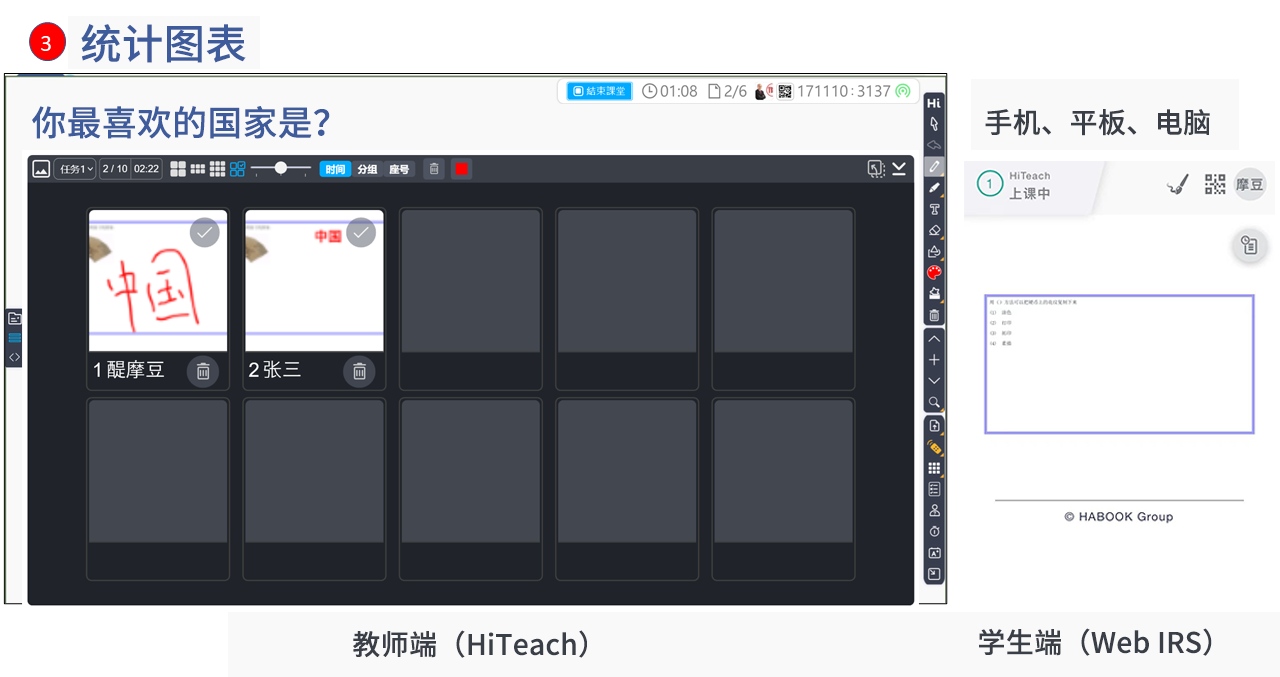This screenshot has height=677, width=1280.
Task: Enable the multi-select grid view toggle
Action: pyautogui.click(x=237, y=169)
